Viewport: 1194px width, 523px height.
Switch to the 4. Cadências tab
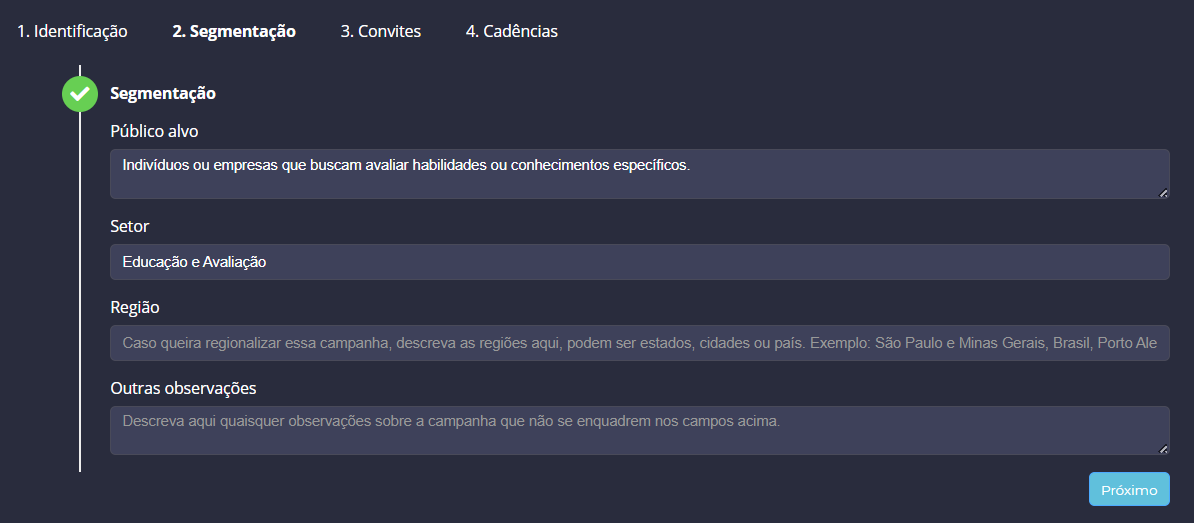point(512,31)
